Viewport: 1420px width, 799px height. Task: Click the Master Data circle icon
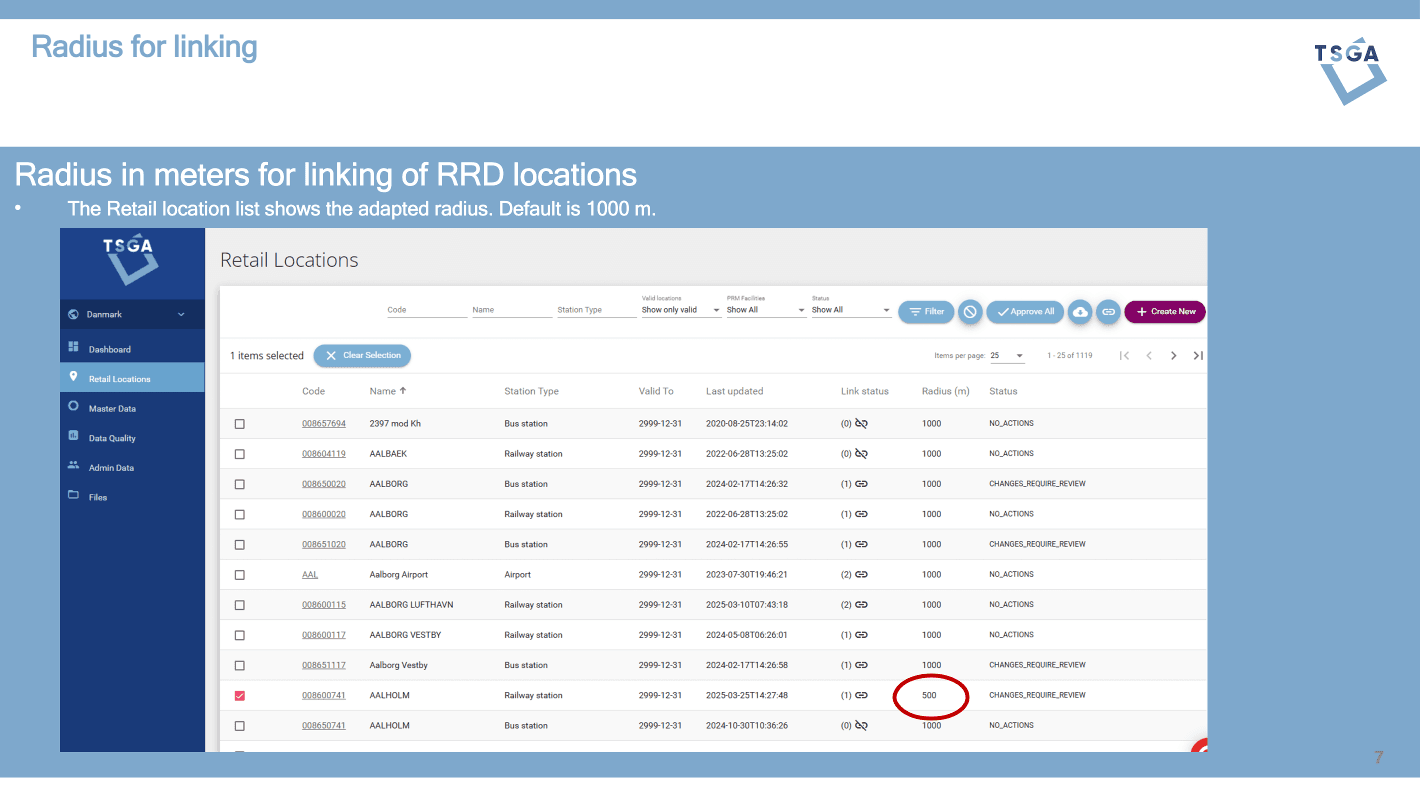[x=73, y=406]
